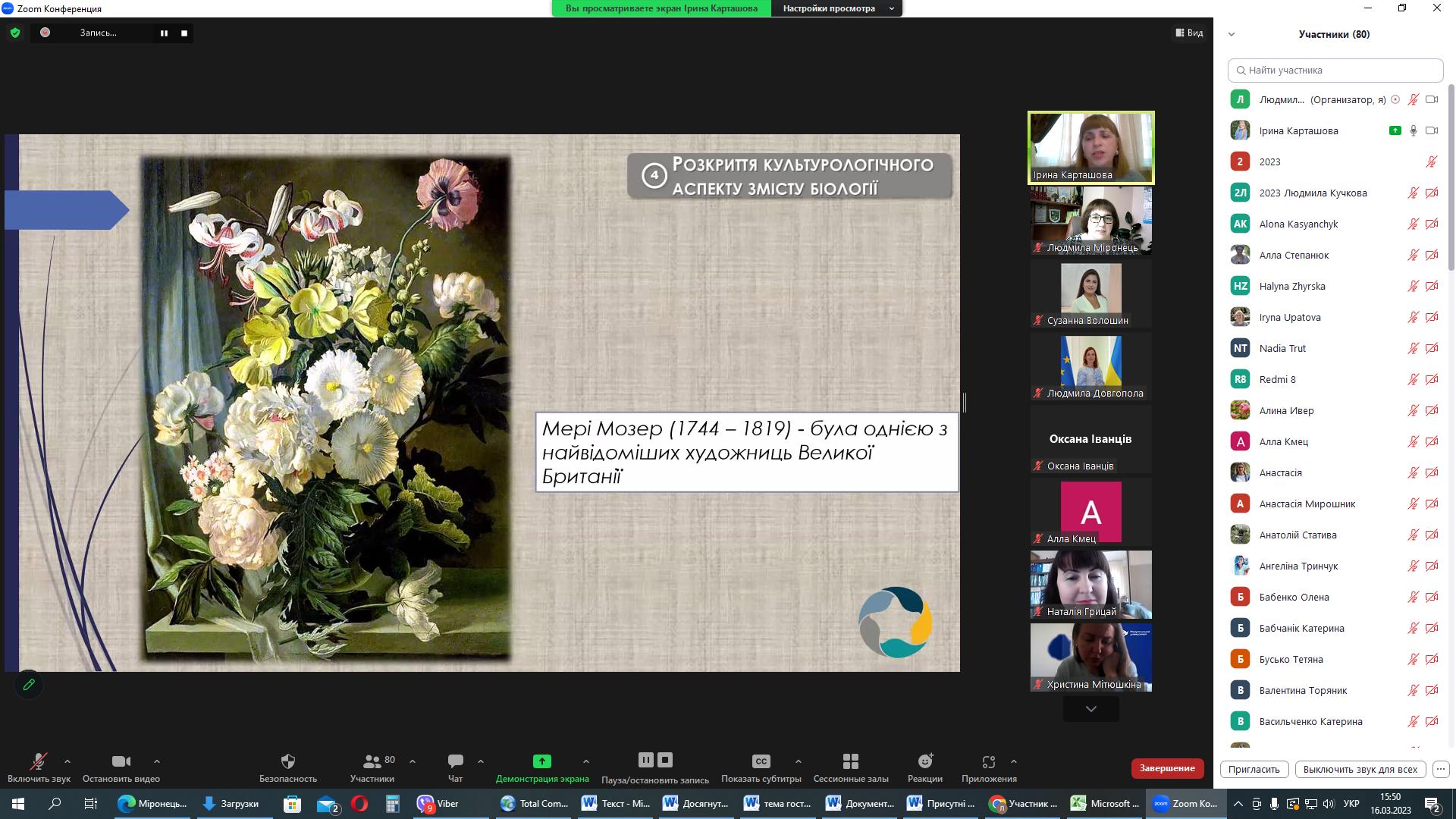
Task: Open the Security shield icon
Action: (x=288, y=761)
